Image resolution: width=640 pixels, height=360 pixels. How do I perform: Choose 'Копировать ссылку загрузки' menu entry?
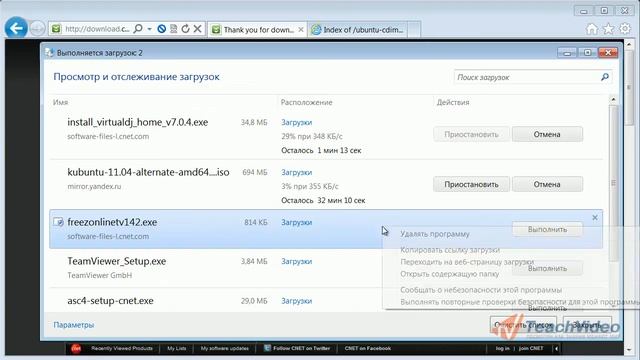pyautogui.click(x=450, y=250)
